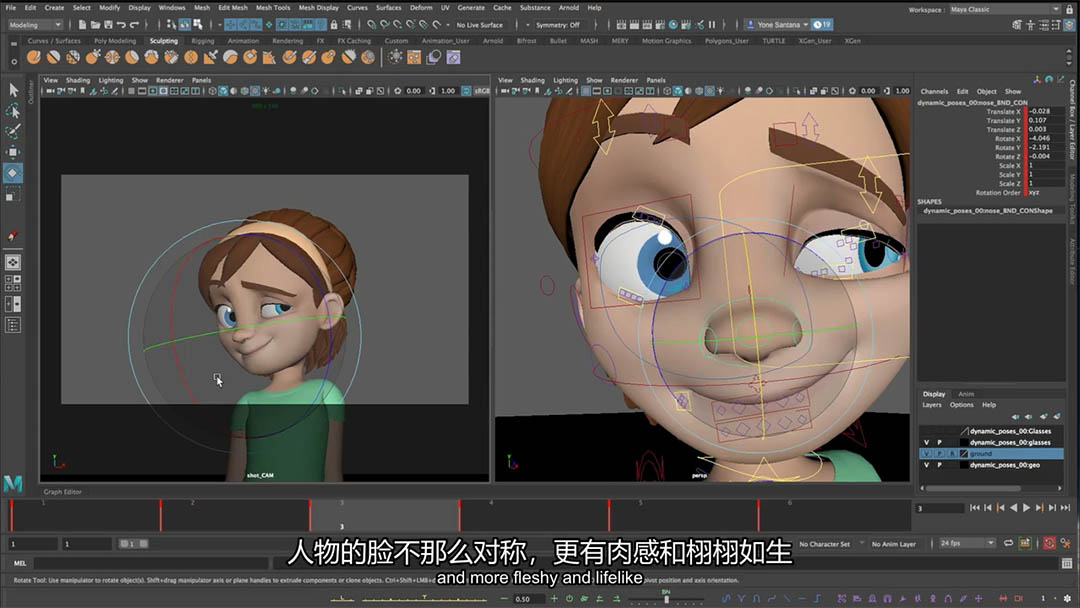Choose the Lasso select tool in toolbox

(12, 110)
